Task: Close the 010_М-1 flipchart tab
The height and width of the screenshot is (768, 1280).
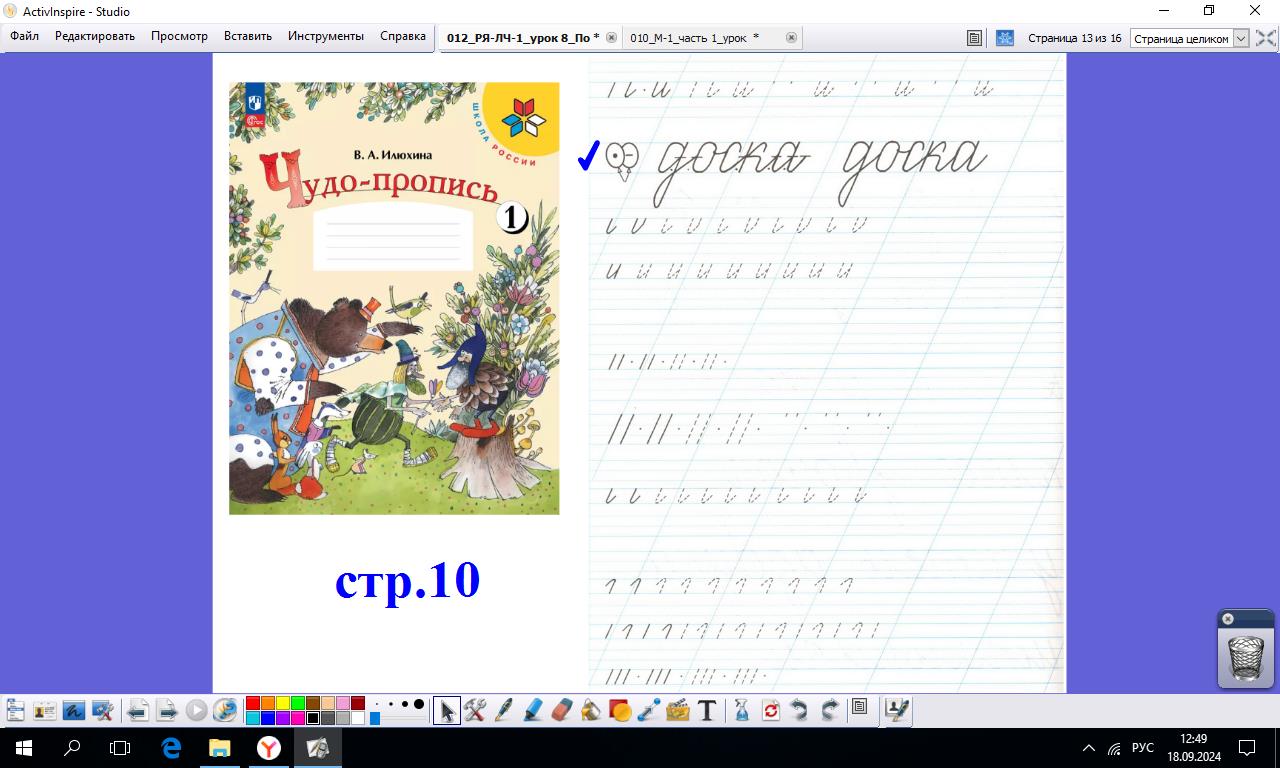Action: tap(791, 38)
